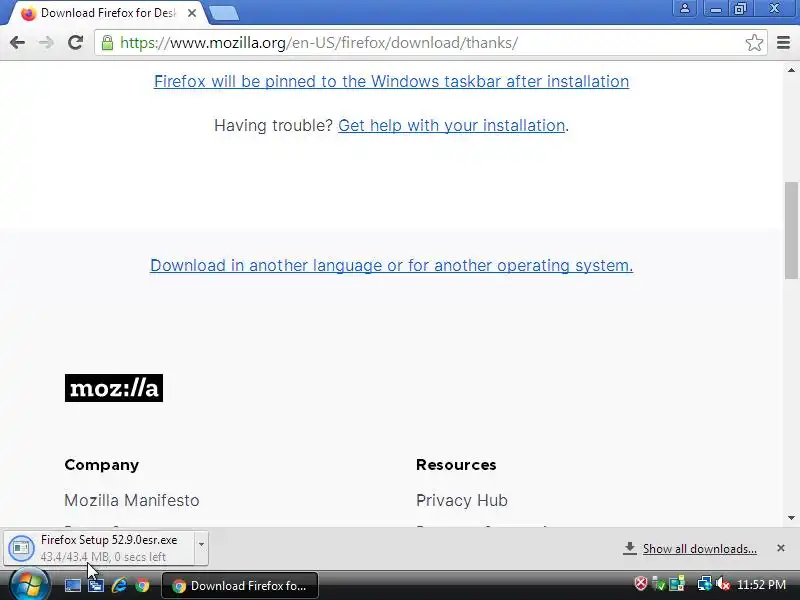
Task: Reload the current page
Action: pyautogui.click(x=76, y=43)
